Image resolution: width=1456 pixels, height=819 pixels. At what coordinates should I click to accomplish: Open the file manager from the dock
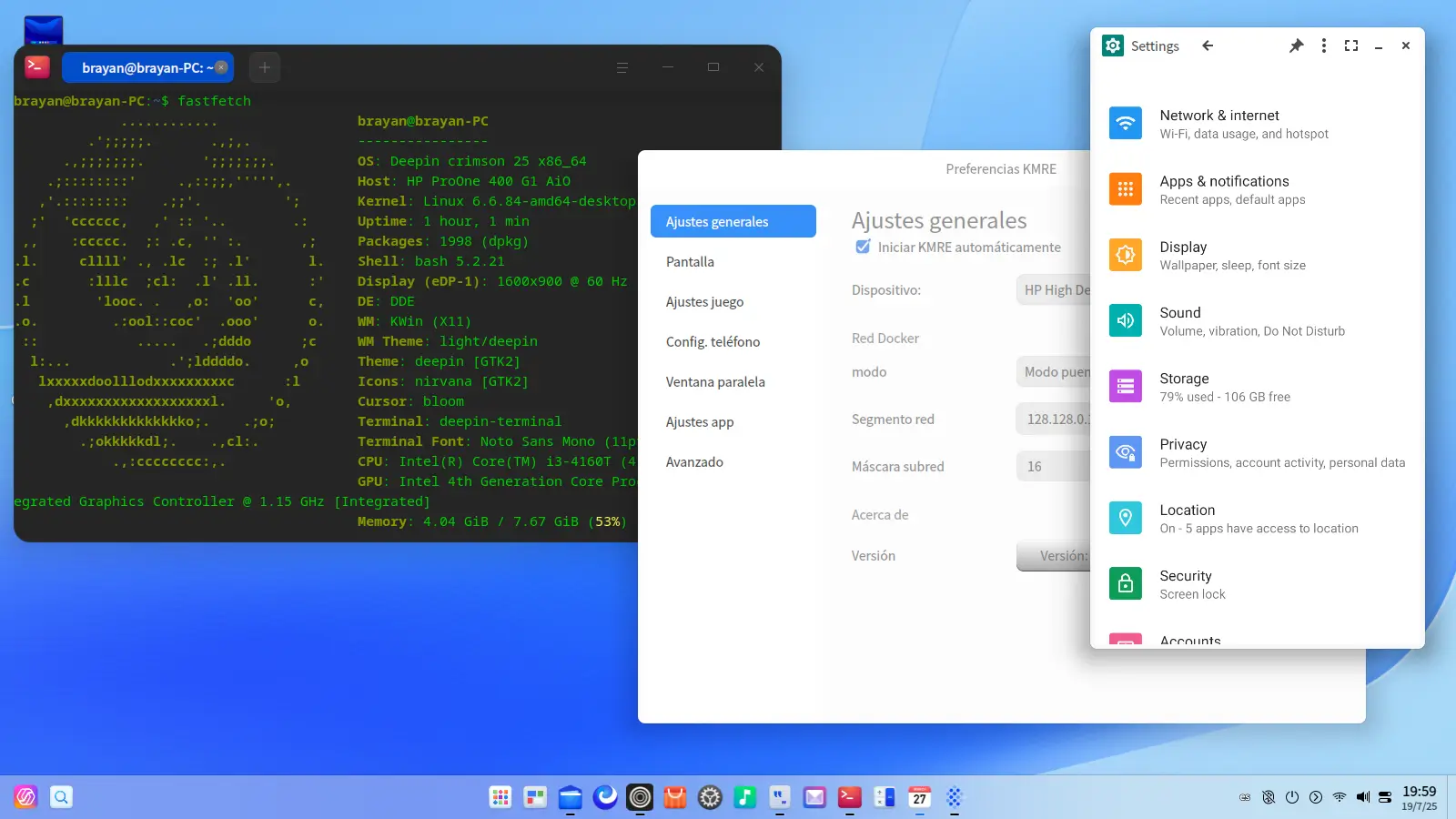[571, 797]
